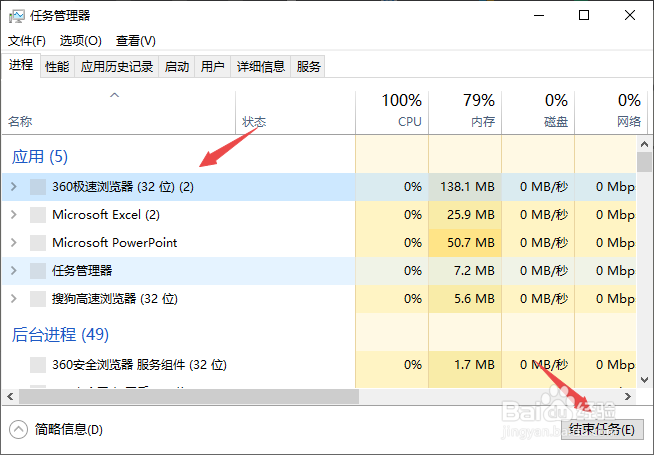This screenshot has height=455, width=654.
Task: Sort by the 磁盘 column header
Action: click(x=538, y=113)
